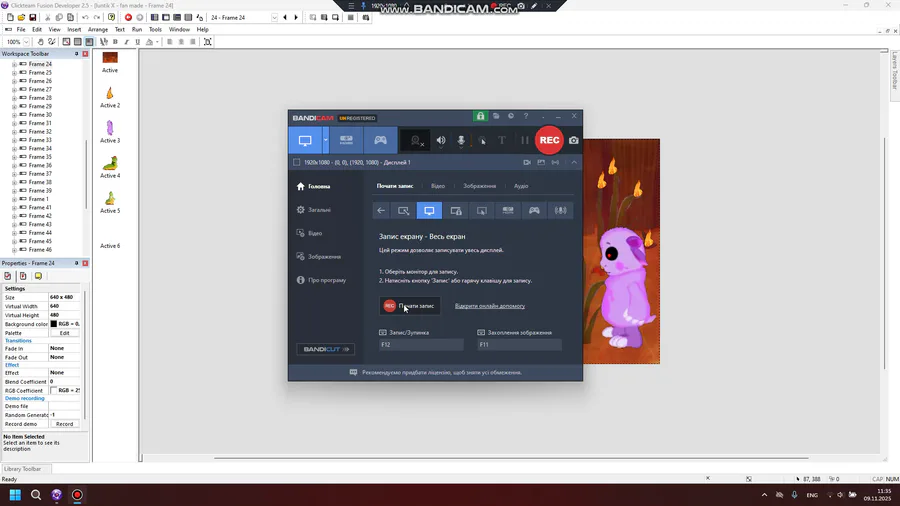The image size is (900, 506).
Task: Switch to the Аудіо tab in Bandicam
Action: [521, 186]
